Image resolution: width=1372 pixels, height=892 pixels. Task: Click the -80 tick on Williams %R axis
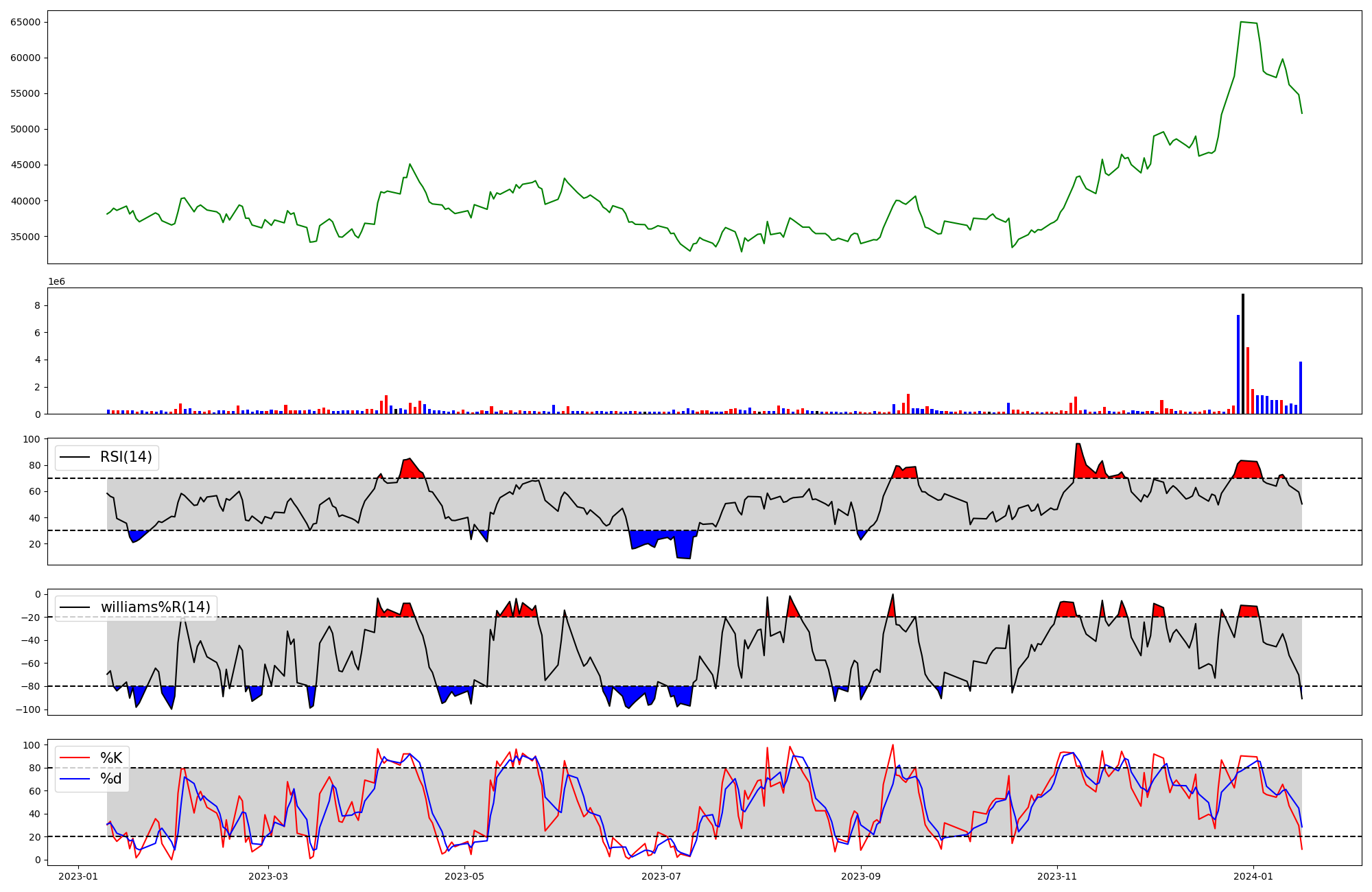pos(31,686)
